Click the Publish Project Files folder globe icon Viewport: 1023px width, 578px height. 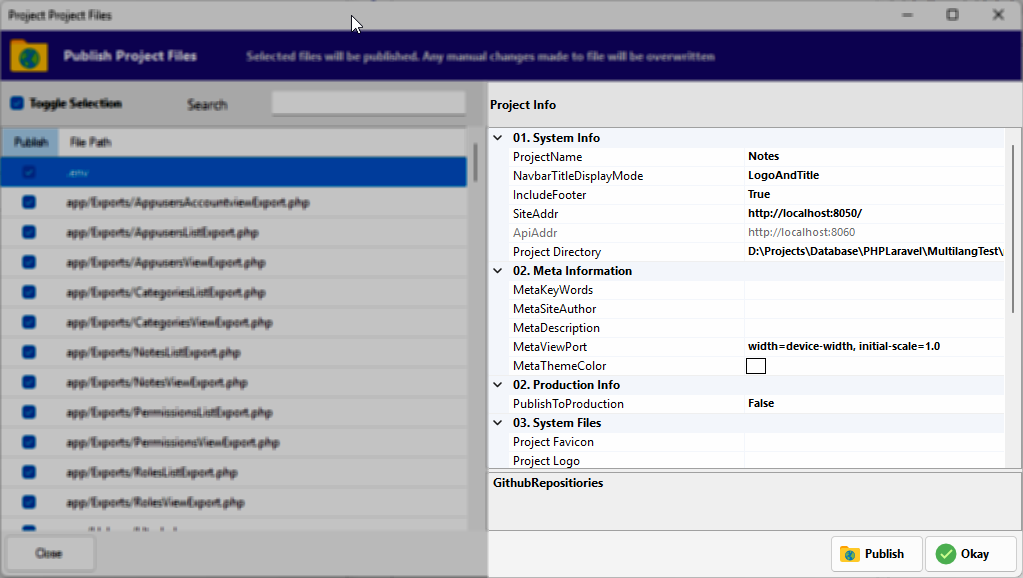coord(29,56)
